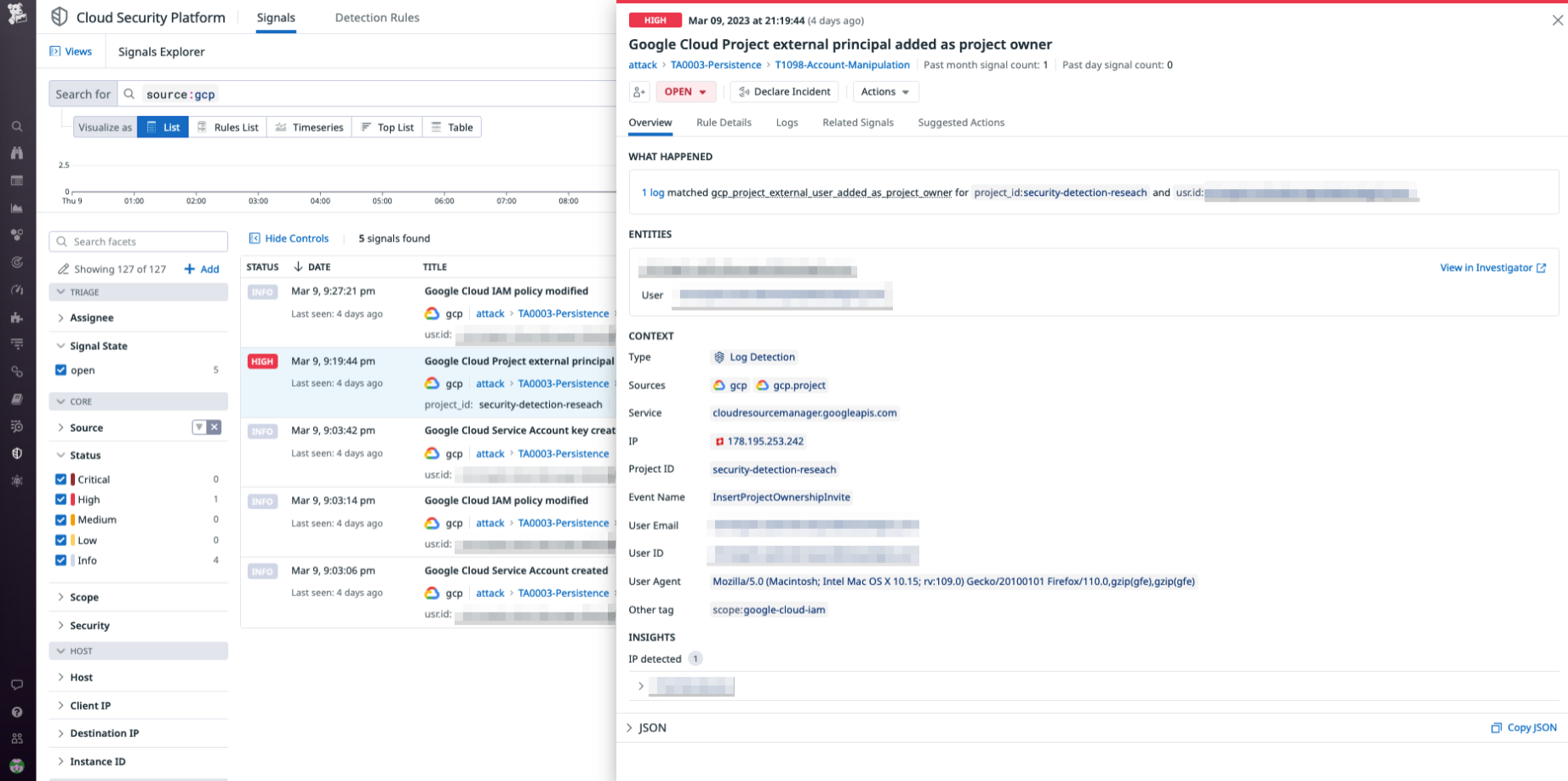Image resolution: width=1568 pixels, height=781 pixels.
Task: Click the Declare Incident button
Action: click(x=783, y=91)
